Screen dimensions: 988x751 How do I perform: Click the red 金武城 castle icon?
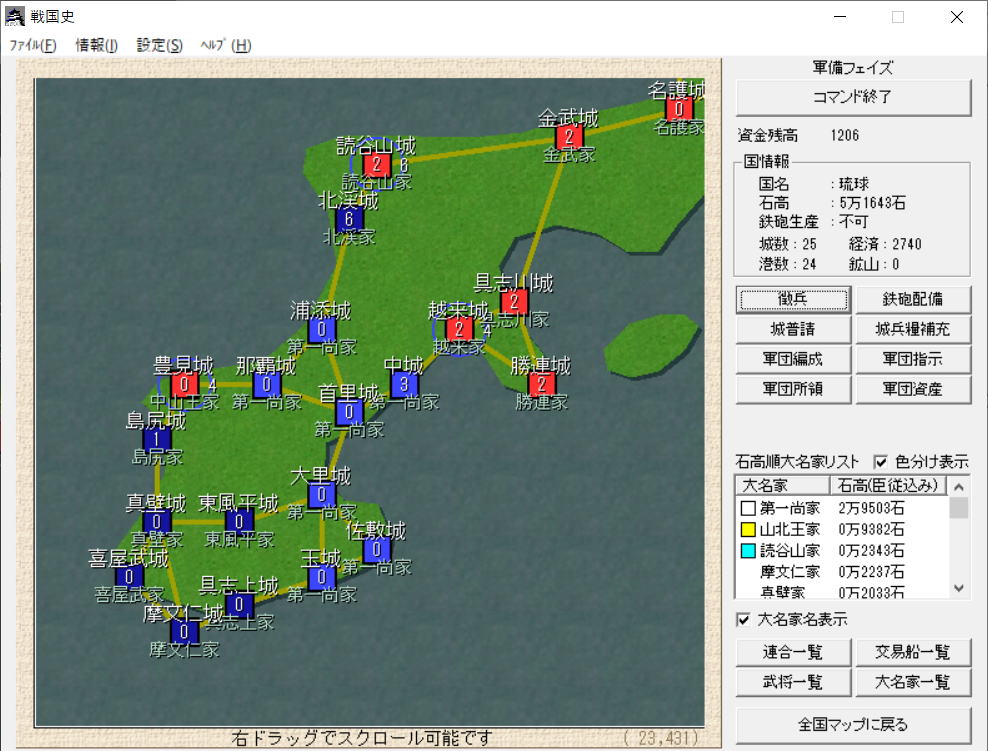[x=569, y=137]
